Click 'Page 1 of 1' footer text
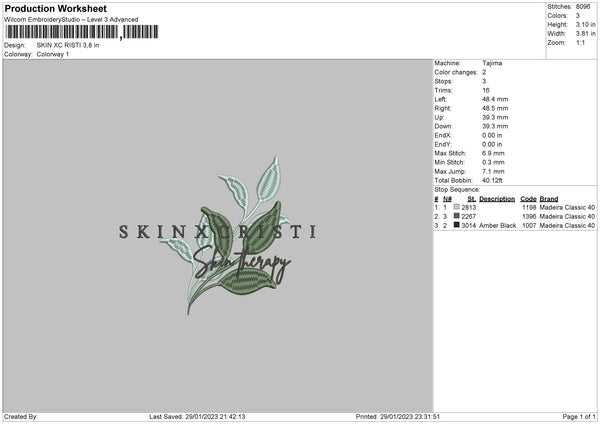 (x=579, y=416)
